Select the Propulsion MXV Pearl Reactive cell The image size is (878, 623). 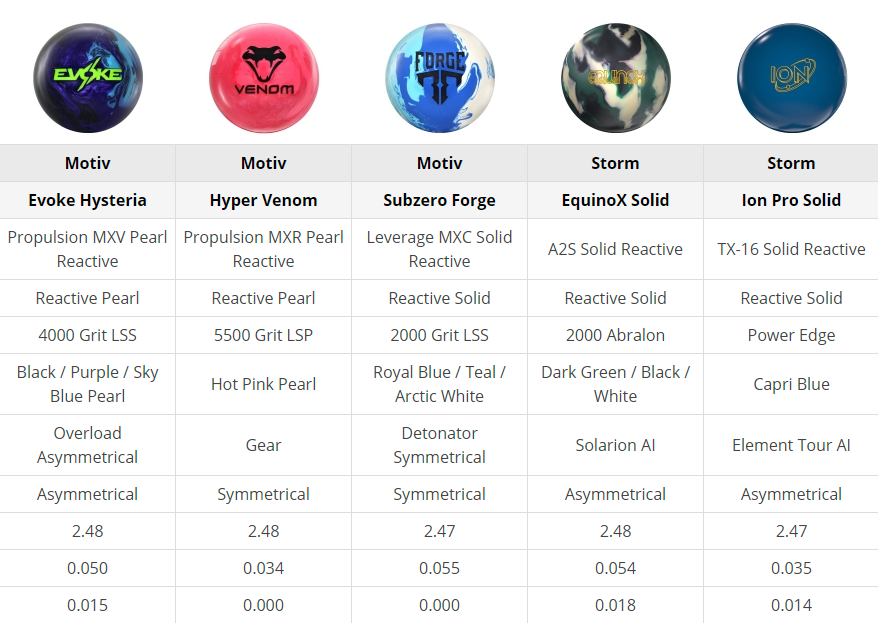[88, 249]
